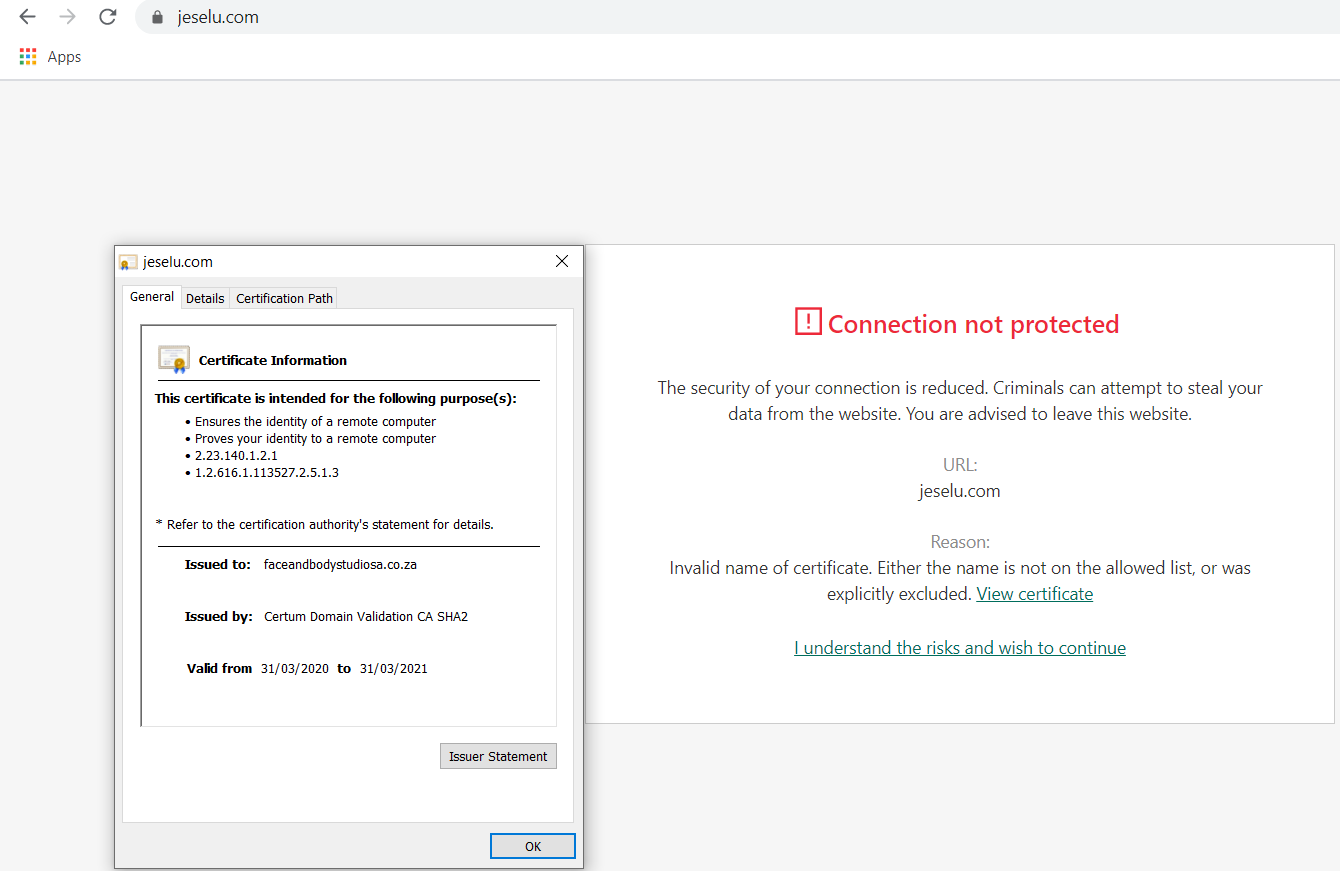Click 'I understand the risks and wish to continue'
This screenshot has width=1340, height=871.
click(959, 648)
